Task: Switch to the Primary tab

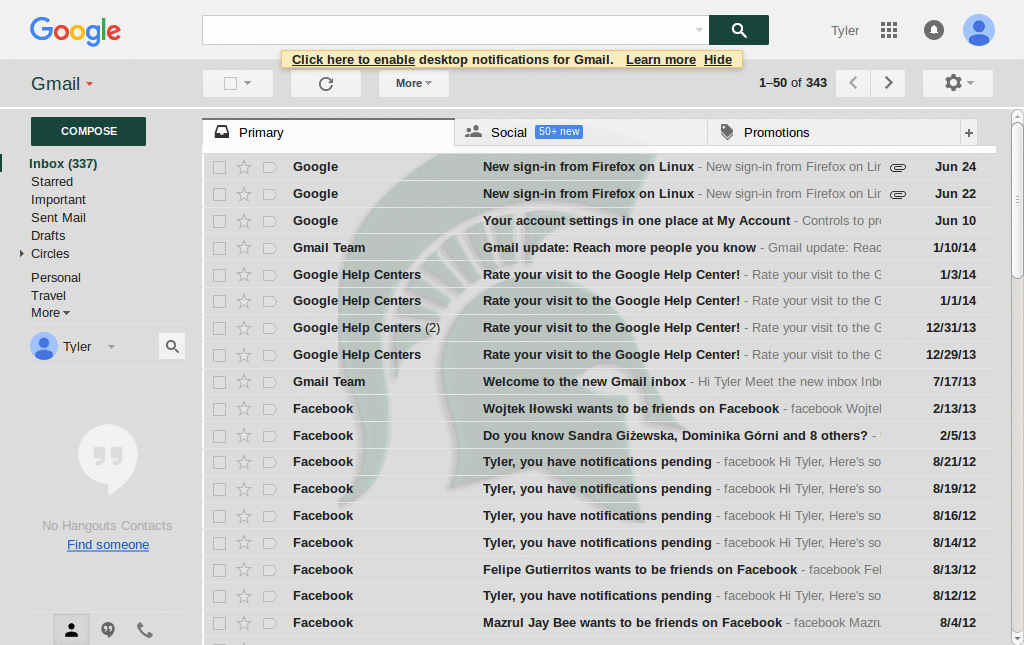Action: [x=328, y=133]
